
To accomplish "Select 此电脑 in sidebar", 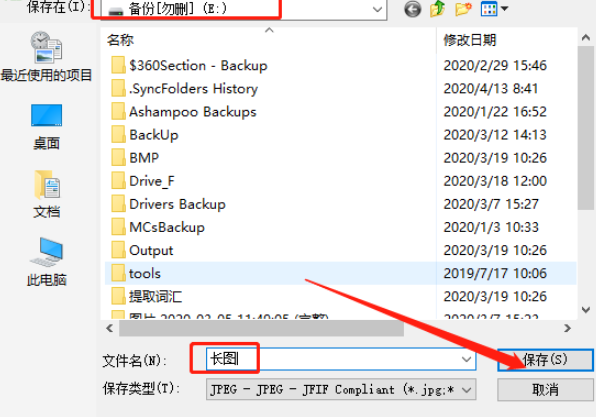I will click(46, 262).
